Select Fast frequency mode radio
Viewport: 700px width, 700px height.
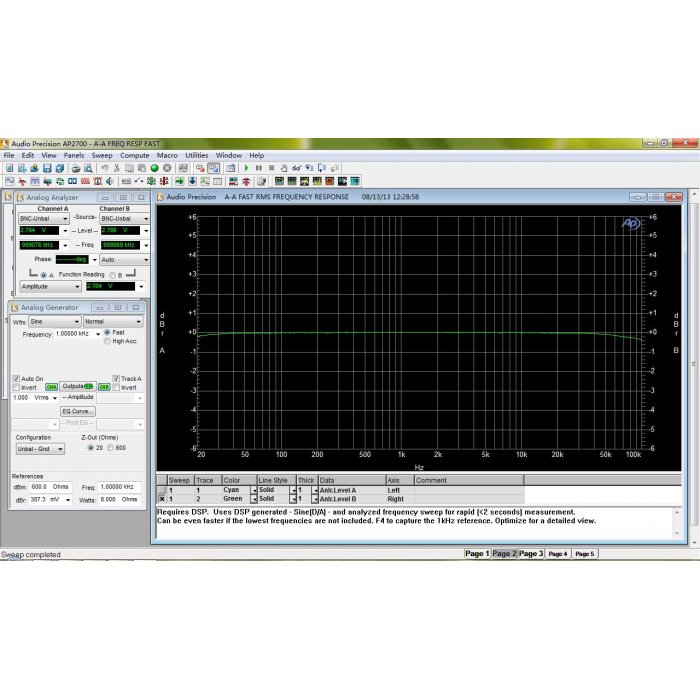107,333
